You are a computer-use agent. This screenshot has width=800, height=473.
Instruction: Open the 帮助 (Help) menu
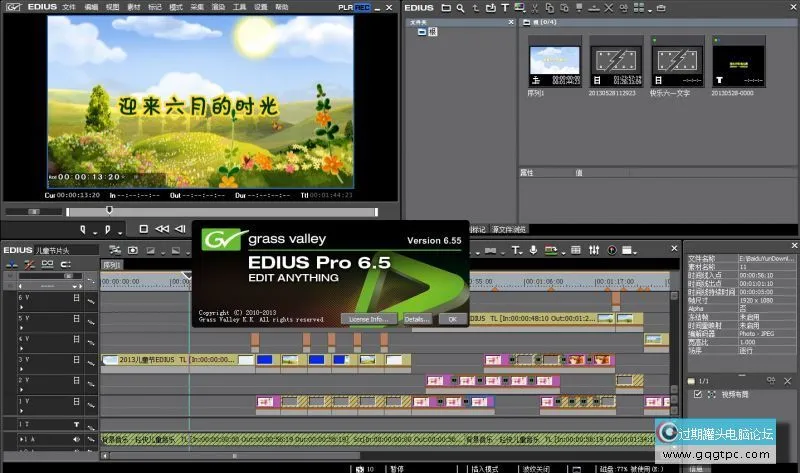[282, 7]
